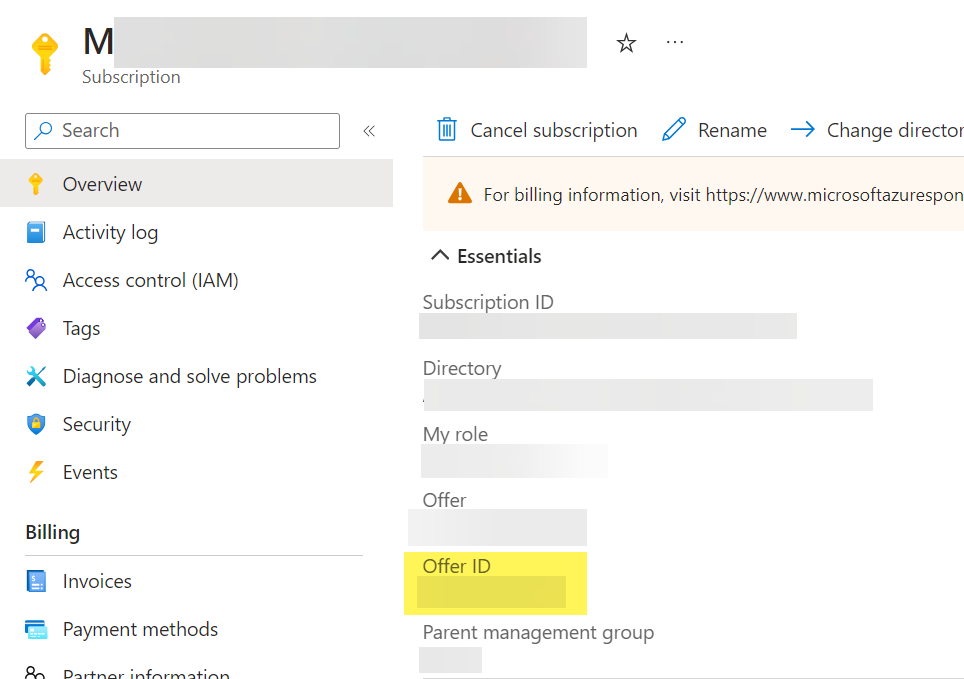The image size is (964, 679).
Task: Open the Overview menu item
Action: 102,184
